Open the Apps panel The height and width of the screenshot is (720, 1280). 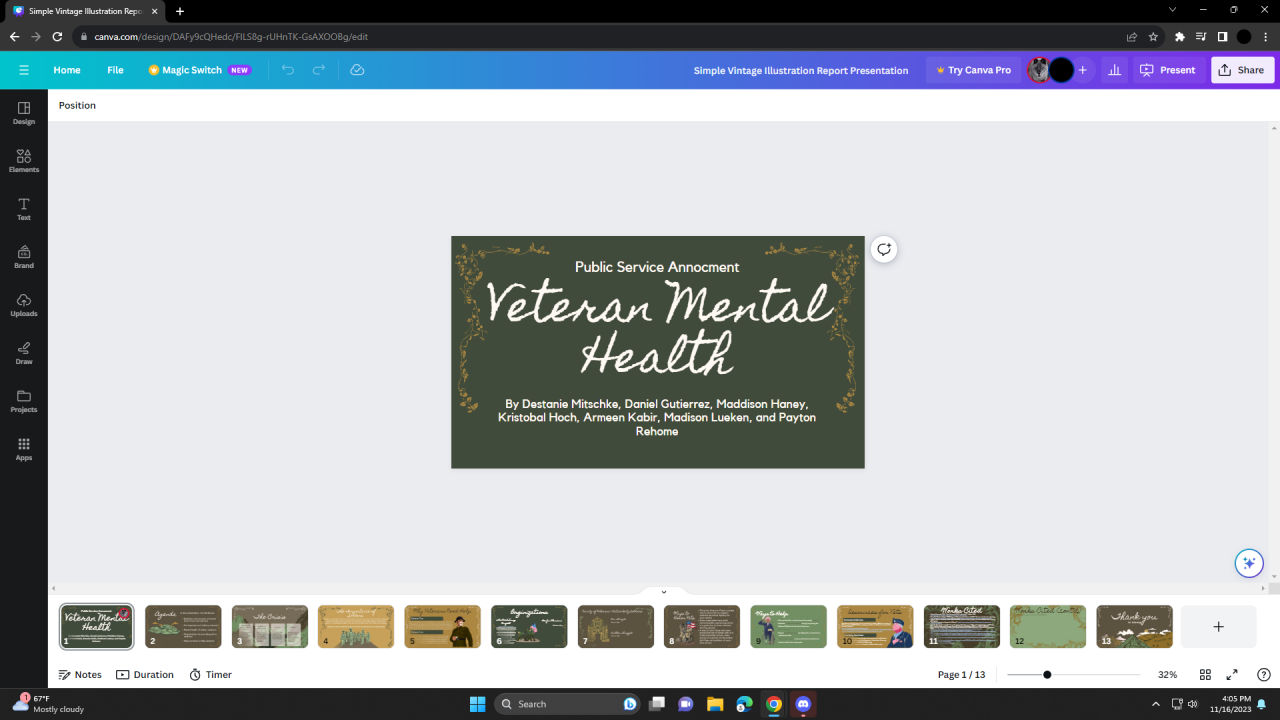(24, 448)
